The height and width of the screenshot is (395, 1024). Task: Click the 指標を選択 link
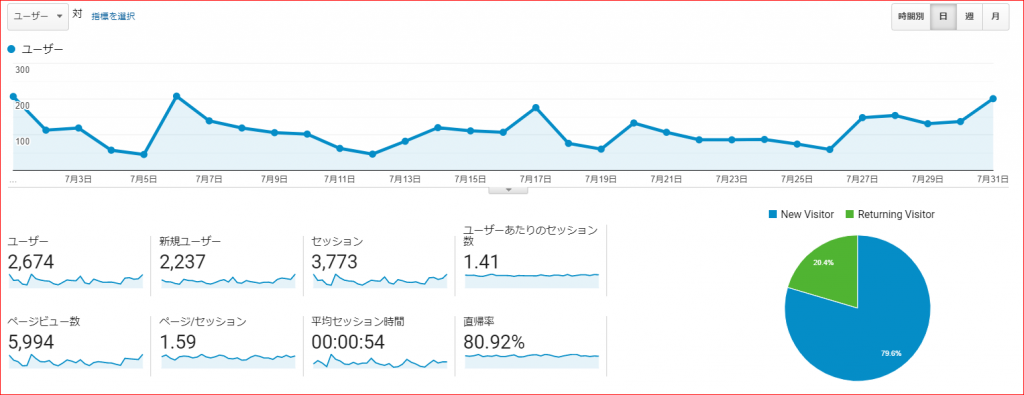(x=113, y=16)
